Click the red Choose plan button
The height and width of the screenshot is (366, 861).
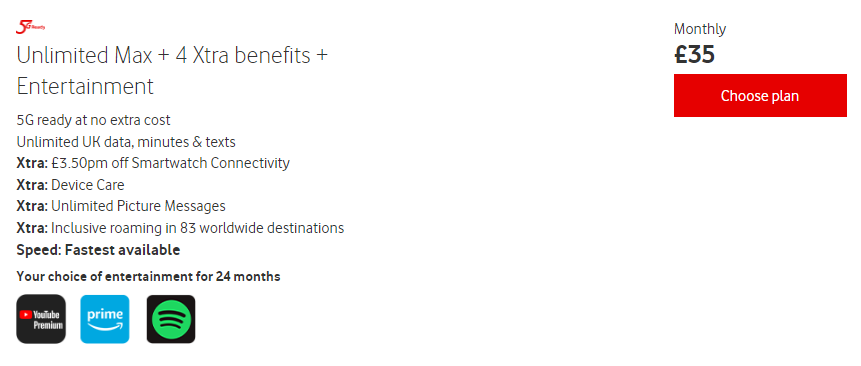click(x=760, y=95)
